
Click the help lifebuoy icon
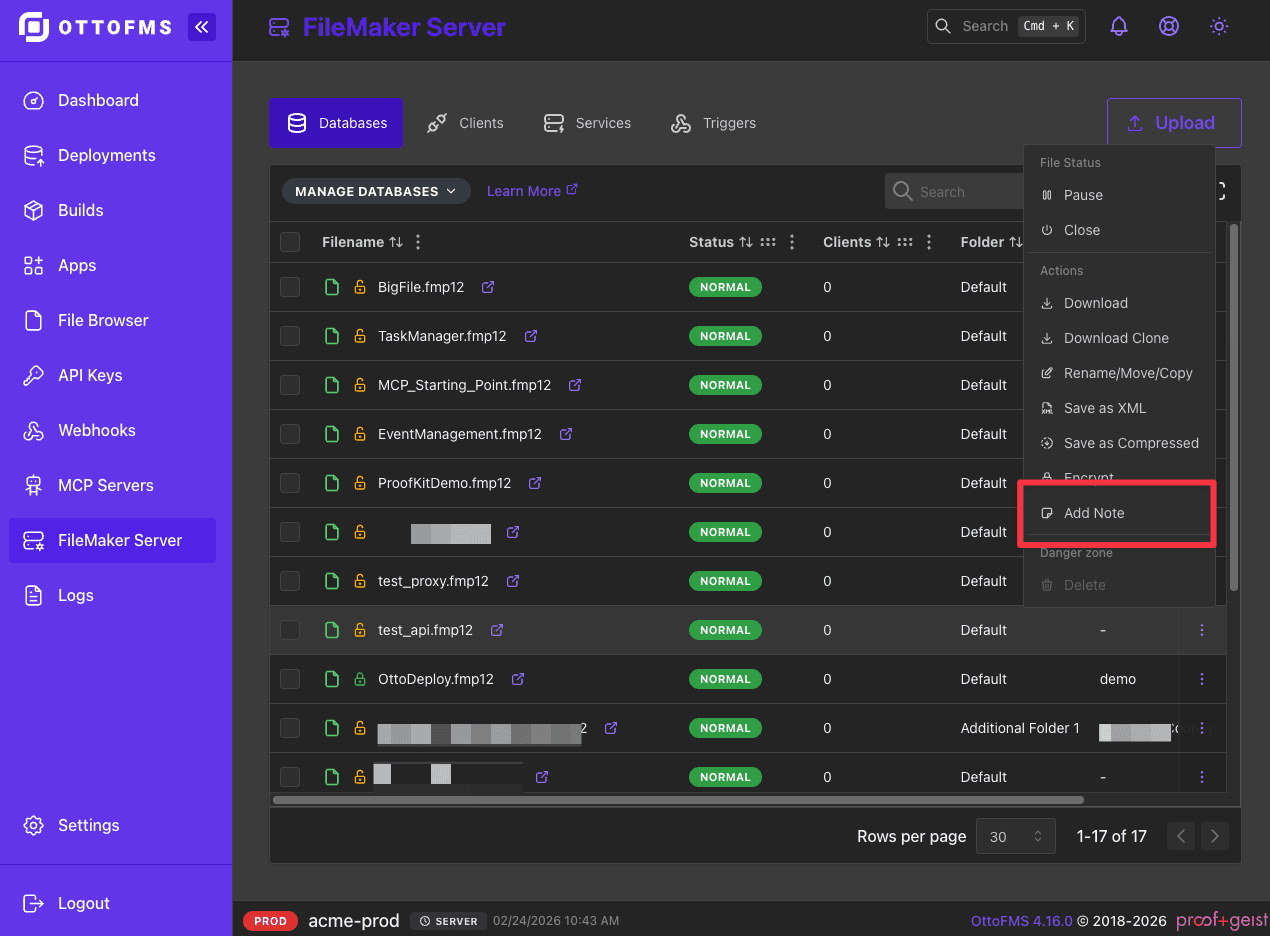pyautogui.click(x=1168, y=27)
